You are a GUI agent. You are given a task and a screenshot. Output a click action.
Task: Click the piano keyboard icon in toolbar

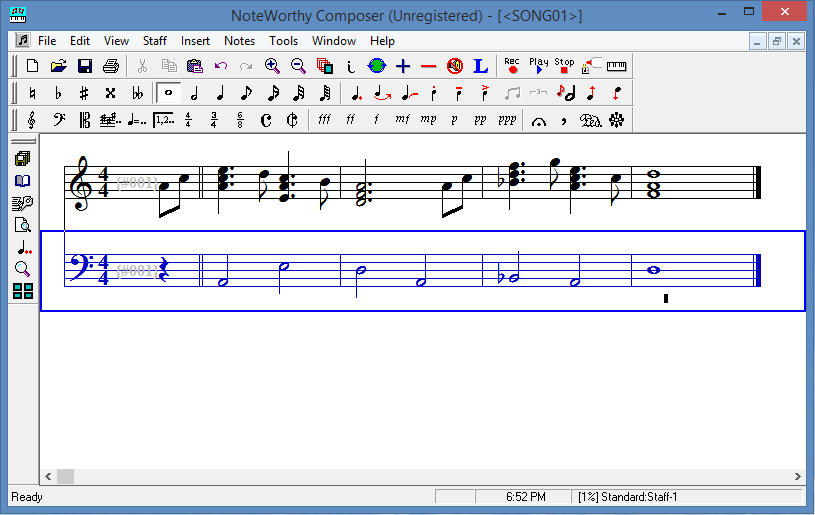pos(616,66)
